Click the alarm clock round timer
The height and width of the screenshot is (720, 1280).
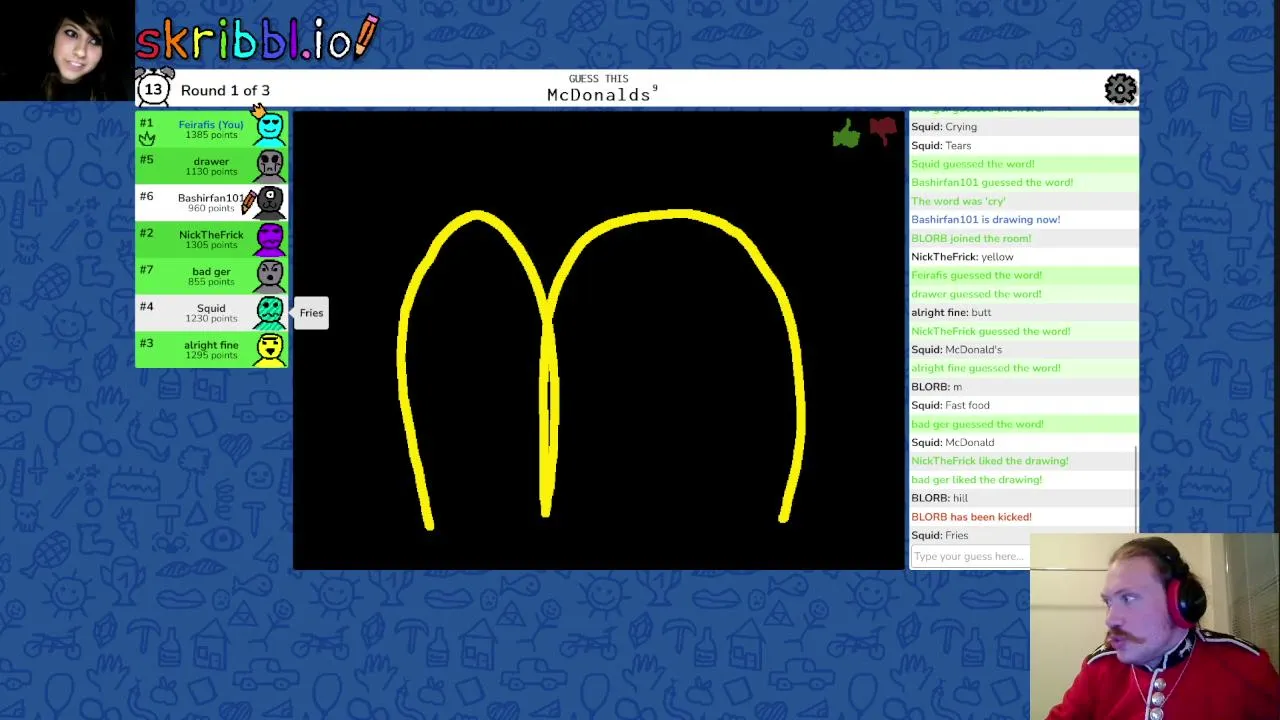[x=153, y=88]
